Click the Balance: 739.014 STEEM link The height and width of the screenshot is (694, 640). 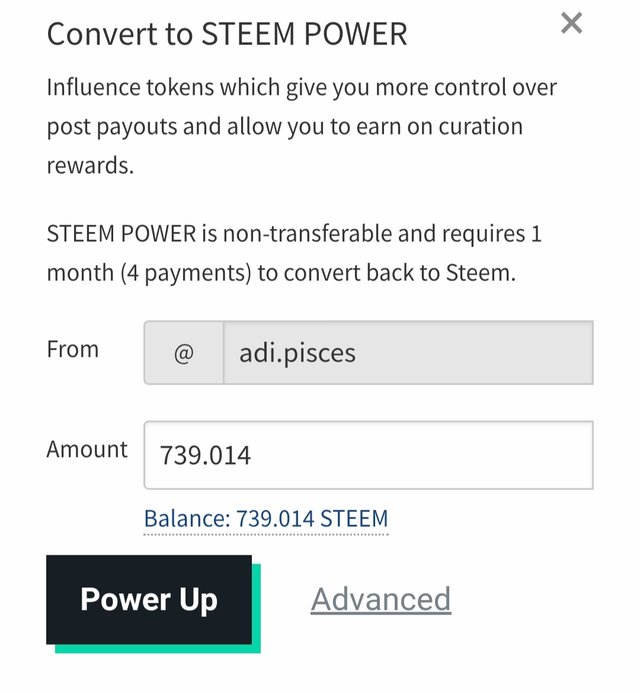[x=266, y=518]
